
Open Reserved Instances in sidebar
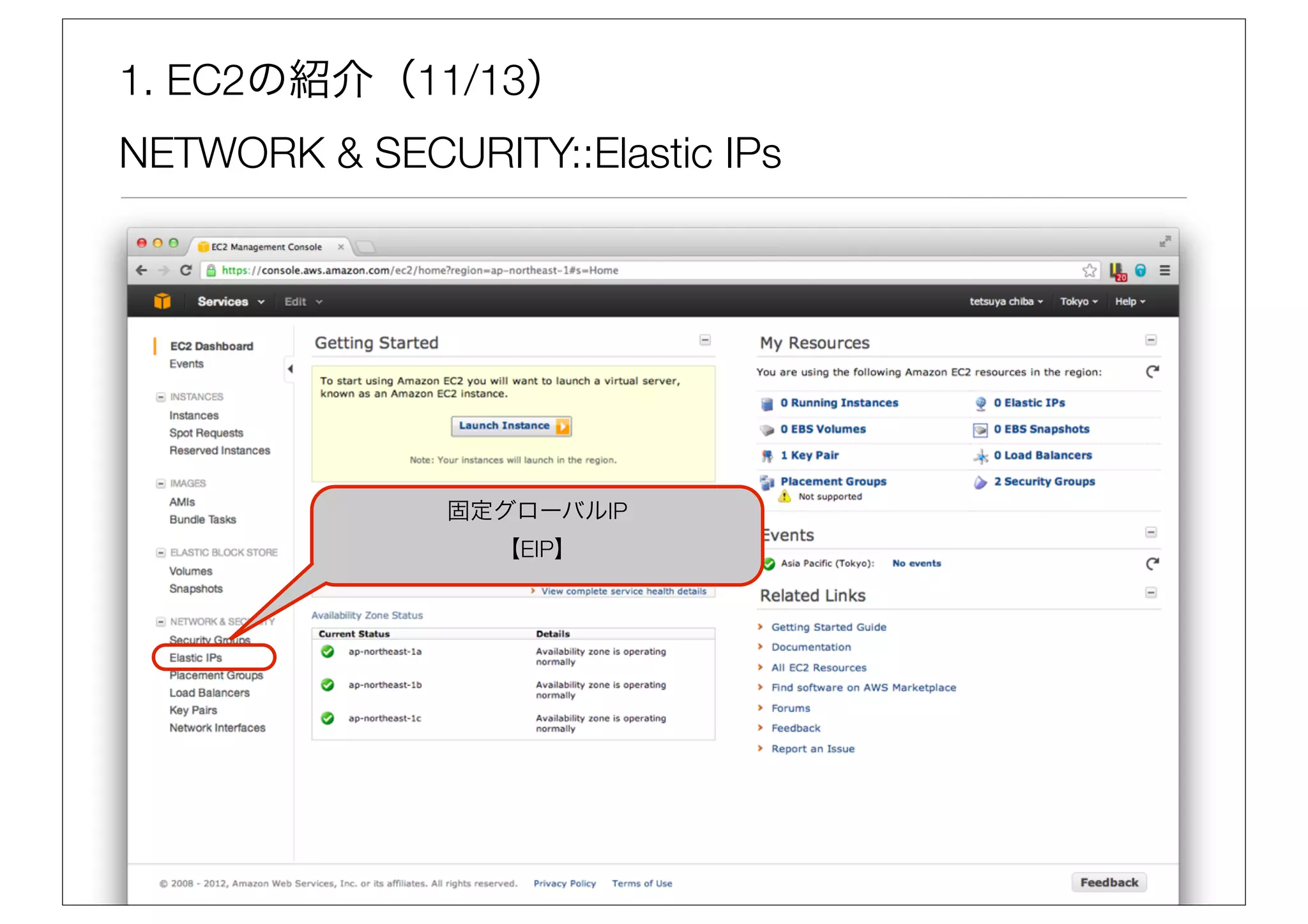(x=220, y=451)
